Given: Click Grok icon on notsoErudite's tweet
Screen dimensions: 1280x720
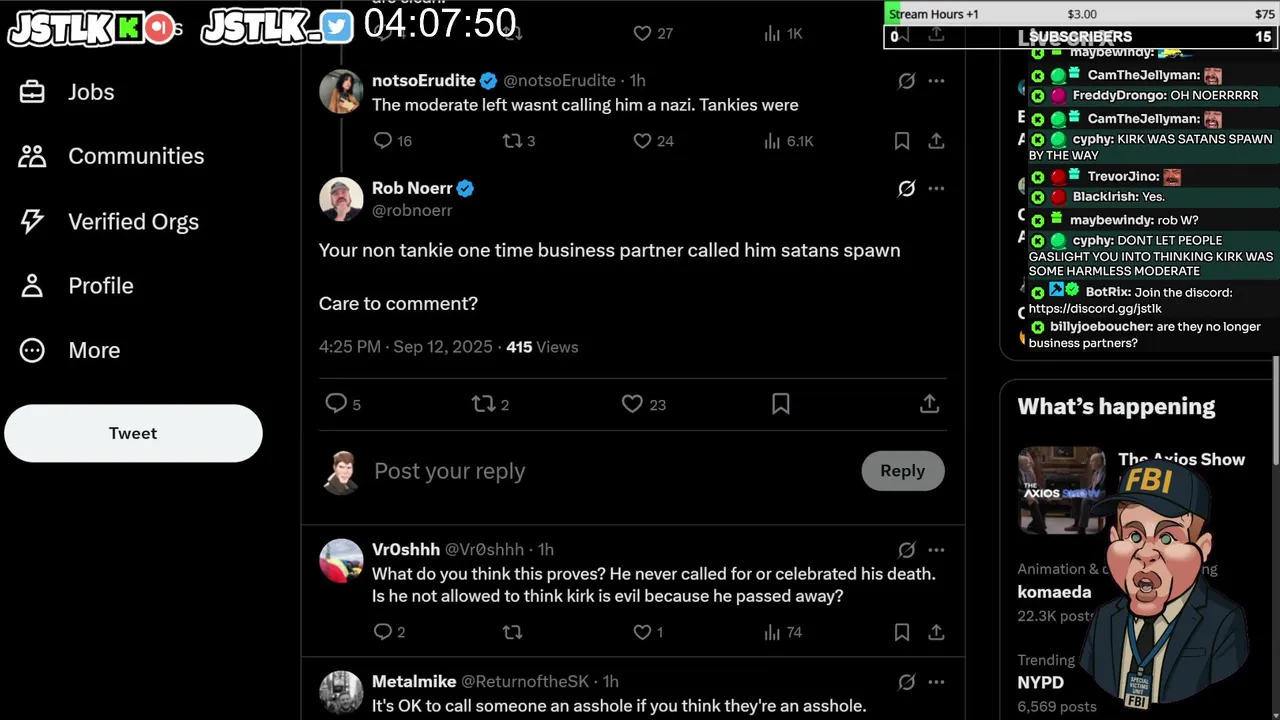Looking at the screenshot, I should click(x=906, y=81).
